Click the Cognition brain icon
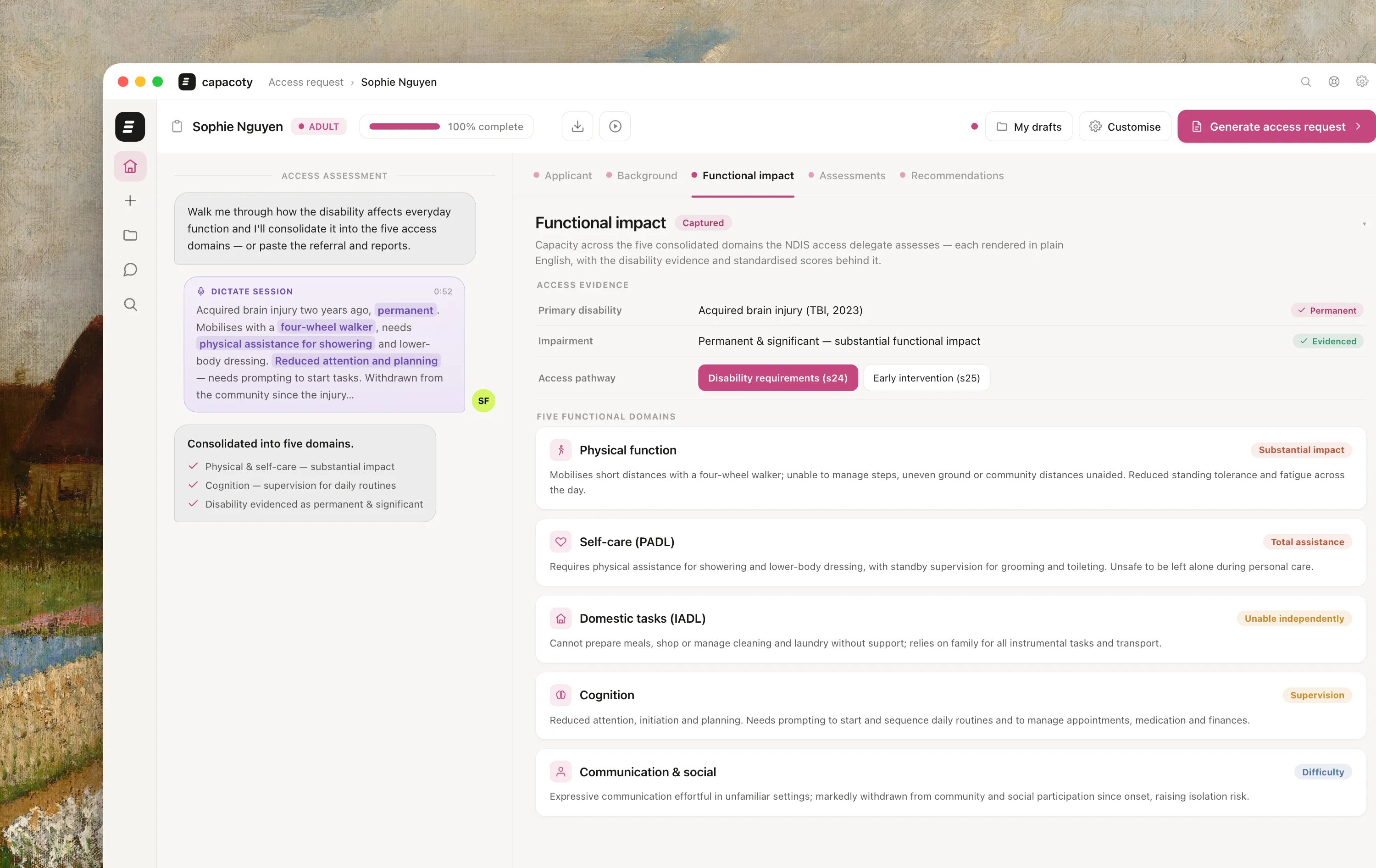 click(x=560, y=695)
